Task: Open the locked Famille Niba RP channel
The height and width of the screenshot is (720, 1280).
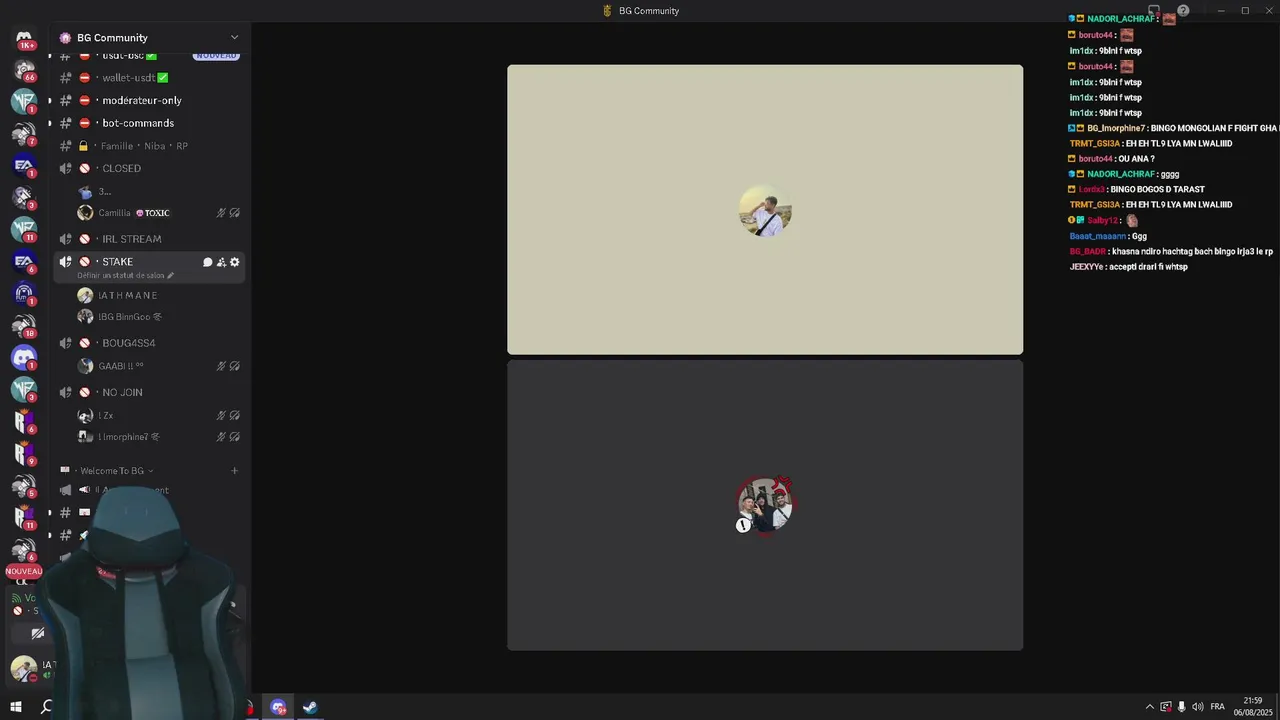Action: tap(150, 146)
